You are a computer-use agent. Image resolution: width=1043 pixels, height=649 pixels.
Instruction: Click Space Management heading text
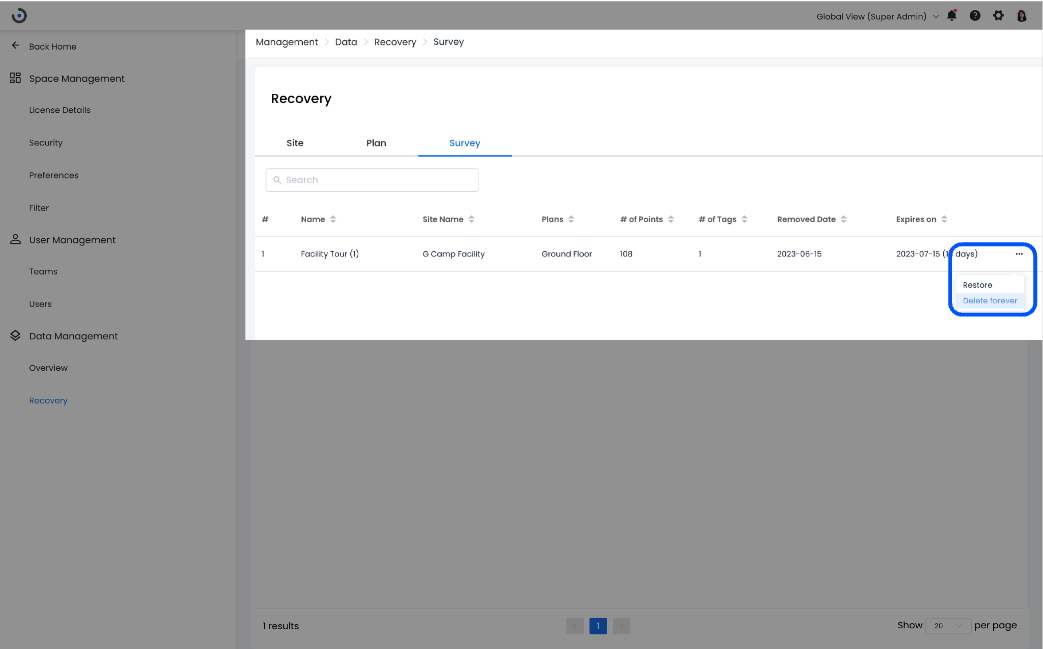(76, 78)
